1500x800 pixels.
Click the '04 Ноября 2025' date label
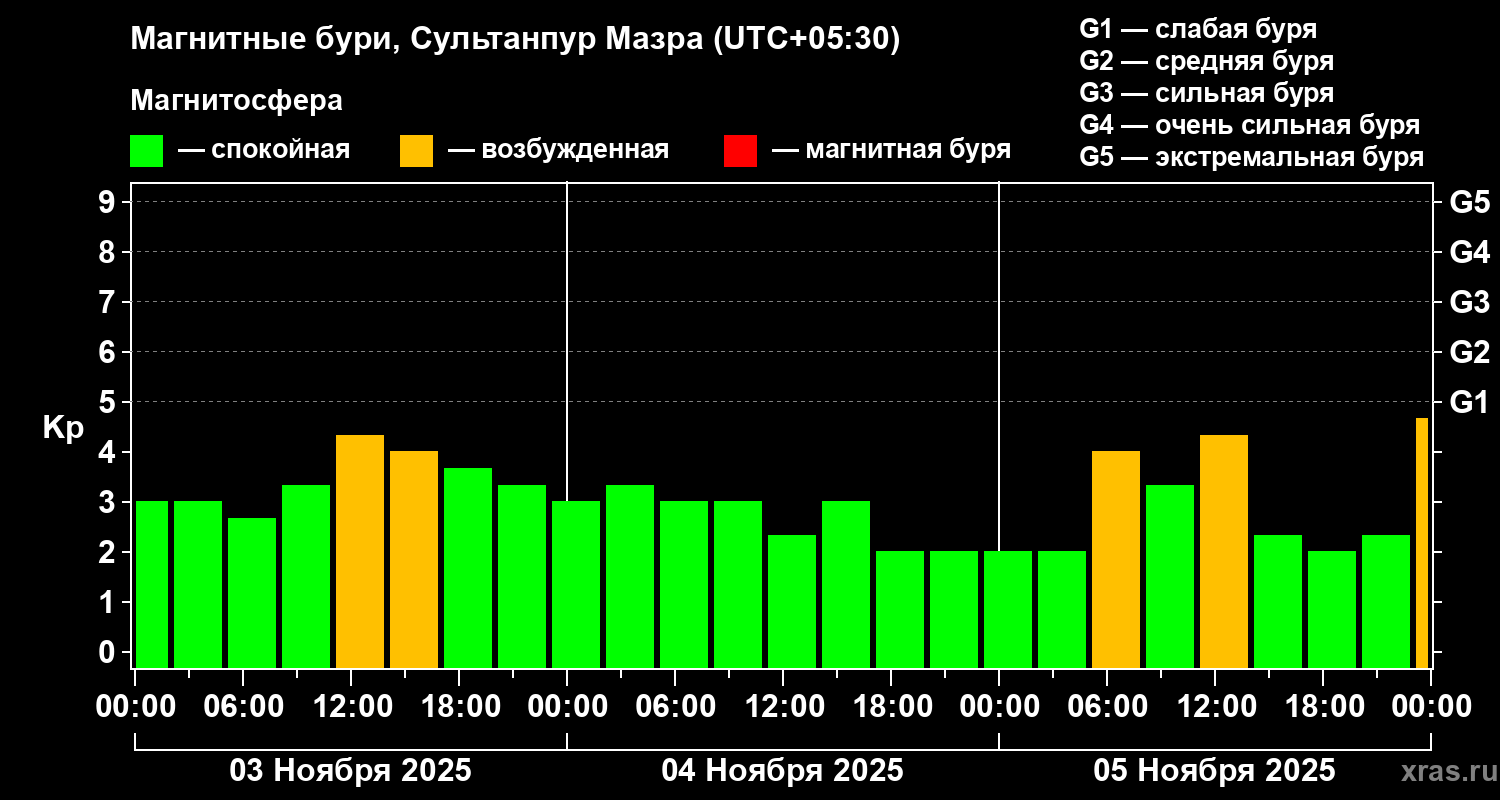click(782, 771)
